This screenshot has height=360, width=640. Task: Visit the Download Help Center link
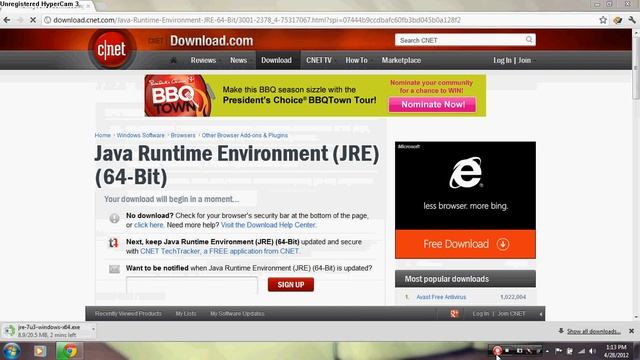[x=268, y=225]
